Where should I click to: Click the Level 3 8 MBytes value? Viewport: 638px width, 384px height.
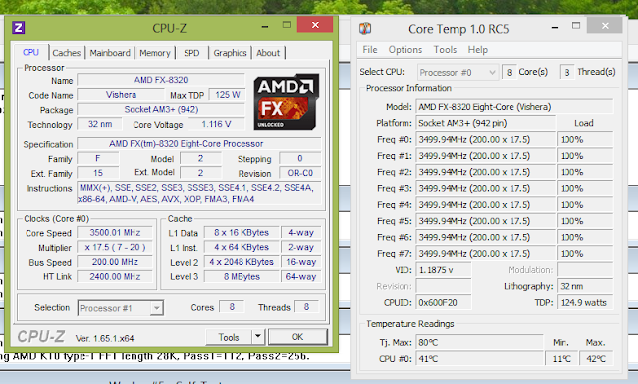click(x=242, y=277)
